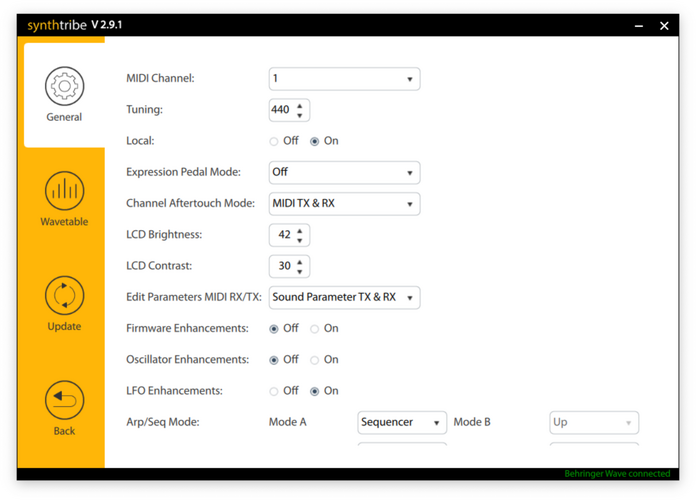The width and height of the screenshot is (696, 500).
Task: Click the Update circular arrows icon
Action: pos(64,295)
